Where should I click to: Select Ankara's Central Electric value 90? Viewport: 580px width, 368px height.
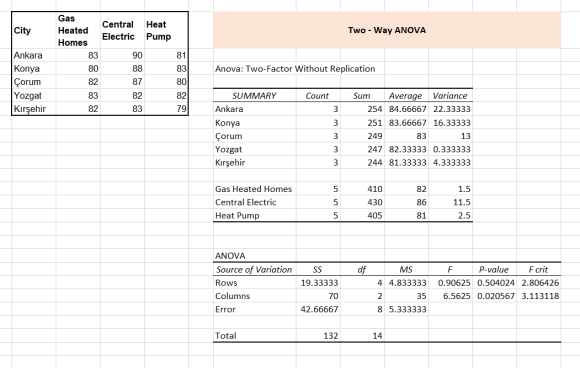122,55
